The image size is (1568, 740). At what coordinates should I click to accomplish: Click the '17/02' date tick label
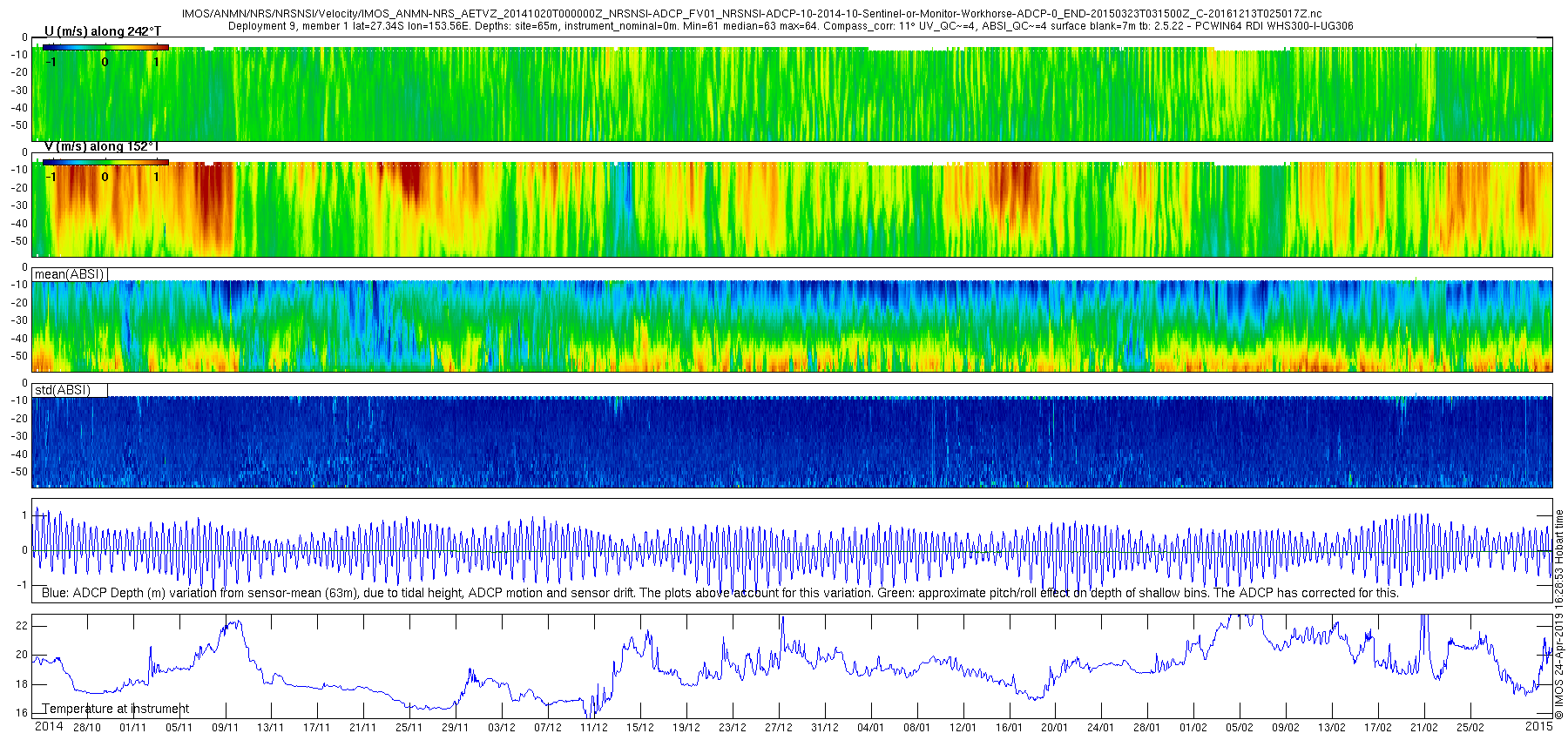(x=1378, y=728)
